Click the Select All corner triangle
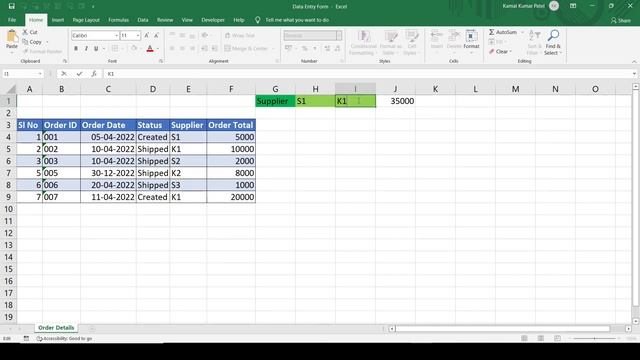The image size is (640, 360). (11, 89)
